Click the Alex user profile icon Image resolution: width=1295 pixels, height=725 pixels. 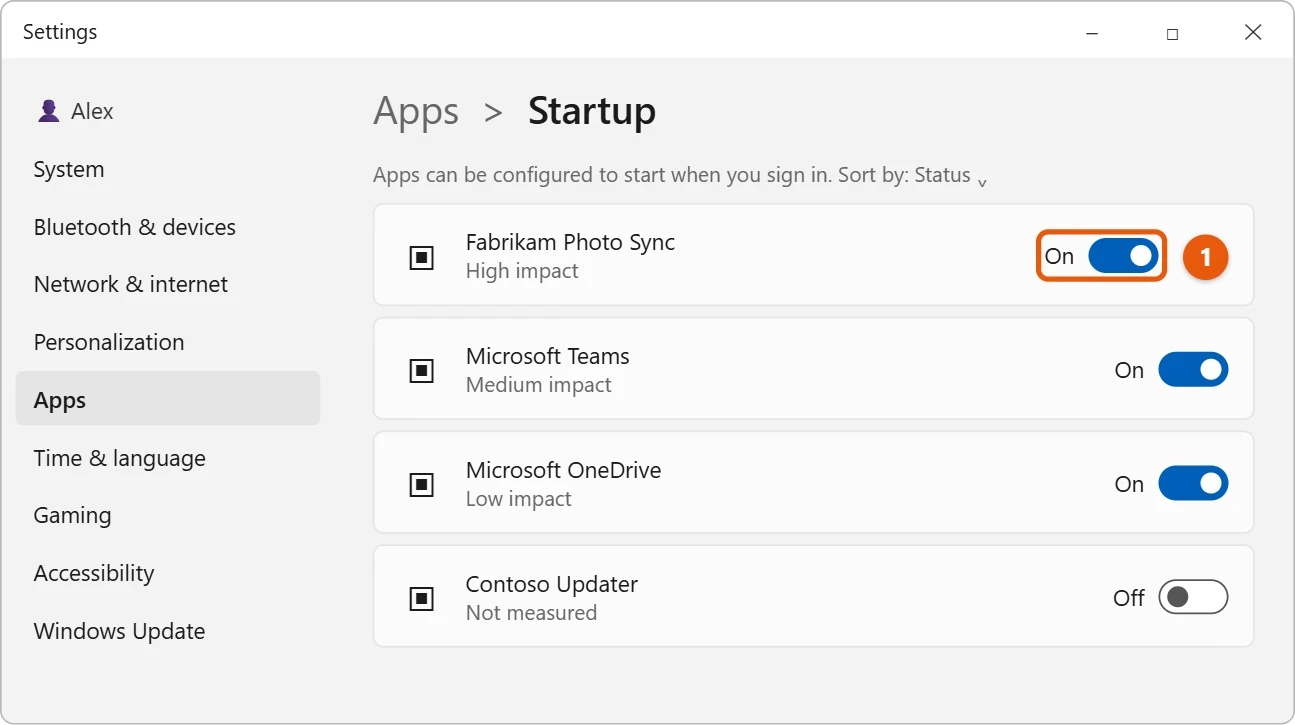48,111
